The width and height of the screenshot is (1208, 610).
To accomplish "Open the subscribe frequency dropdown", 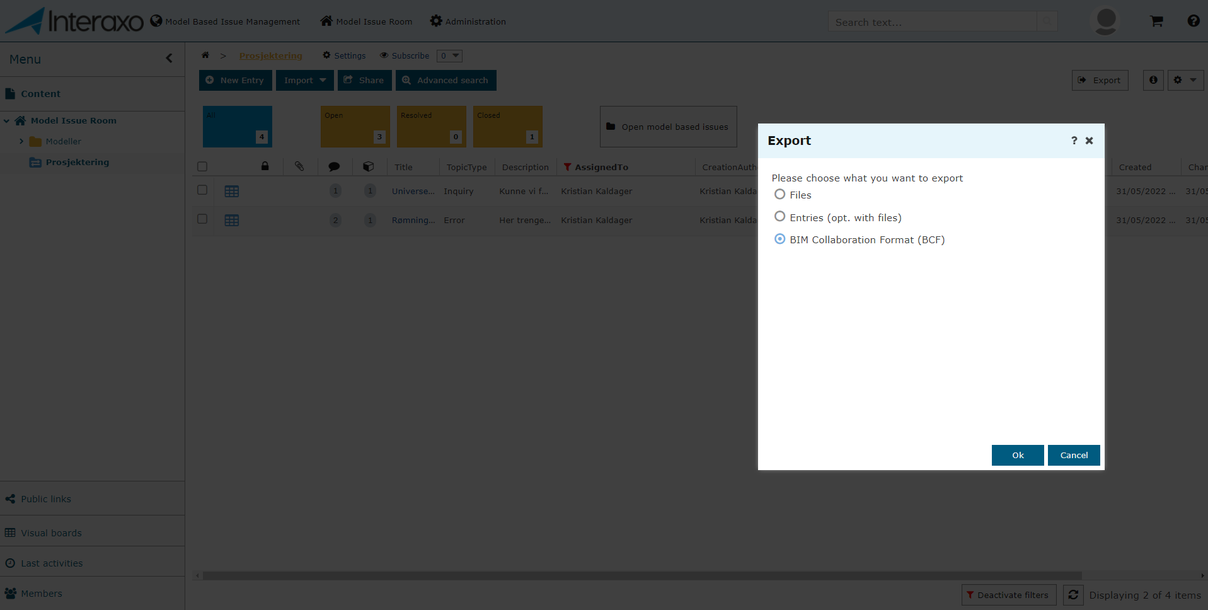I will [449, 56].
